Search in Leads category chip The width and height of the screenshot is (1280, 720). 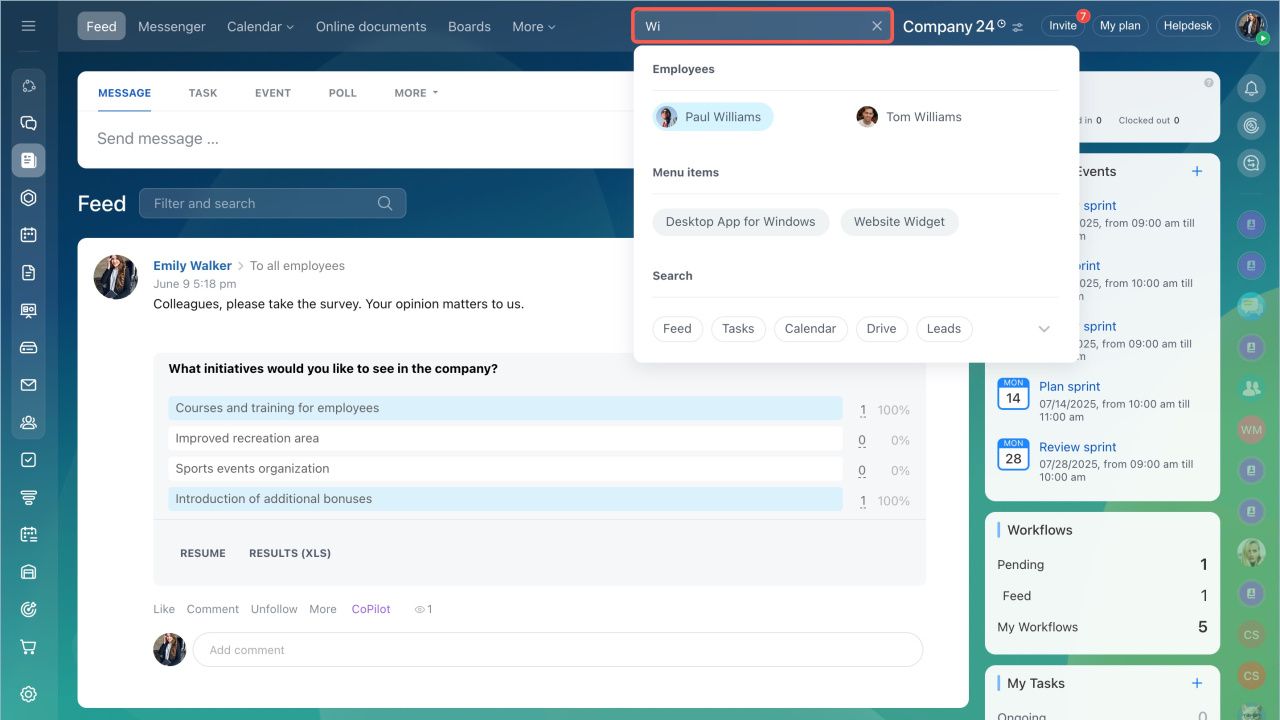tap(944, 329)
